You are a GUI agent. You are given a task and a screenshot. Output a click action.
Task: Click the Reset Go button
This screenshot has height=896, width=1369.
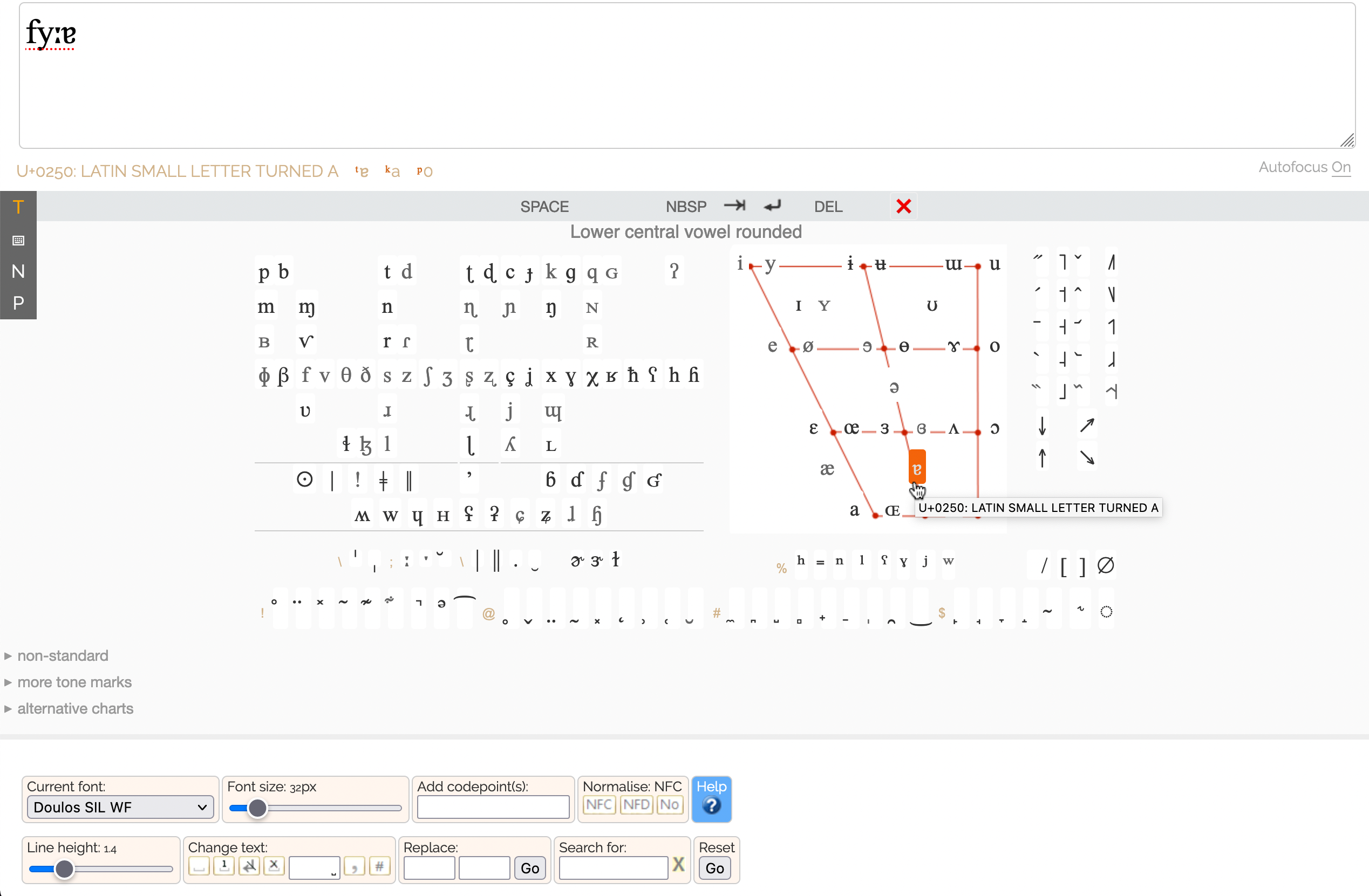[714, 868]
